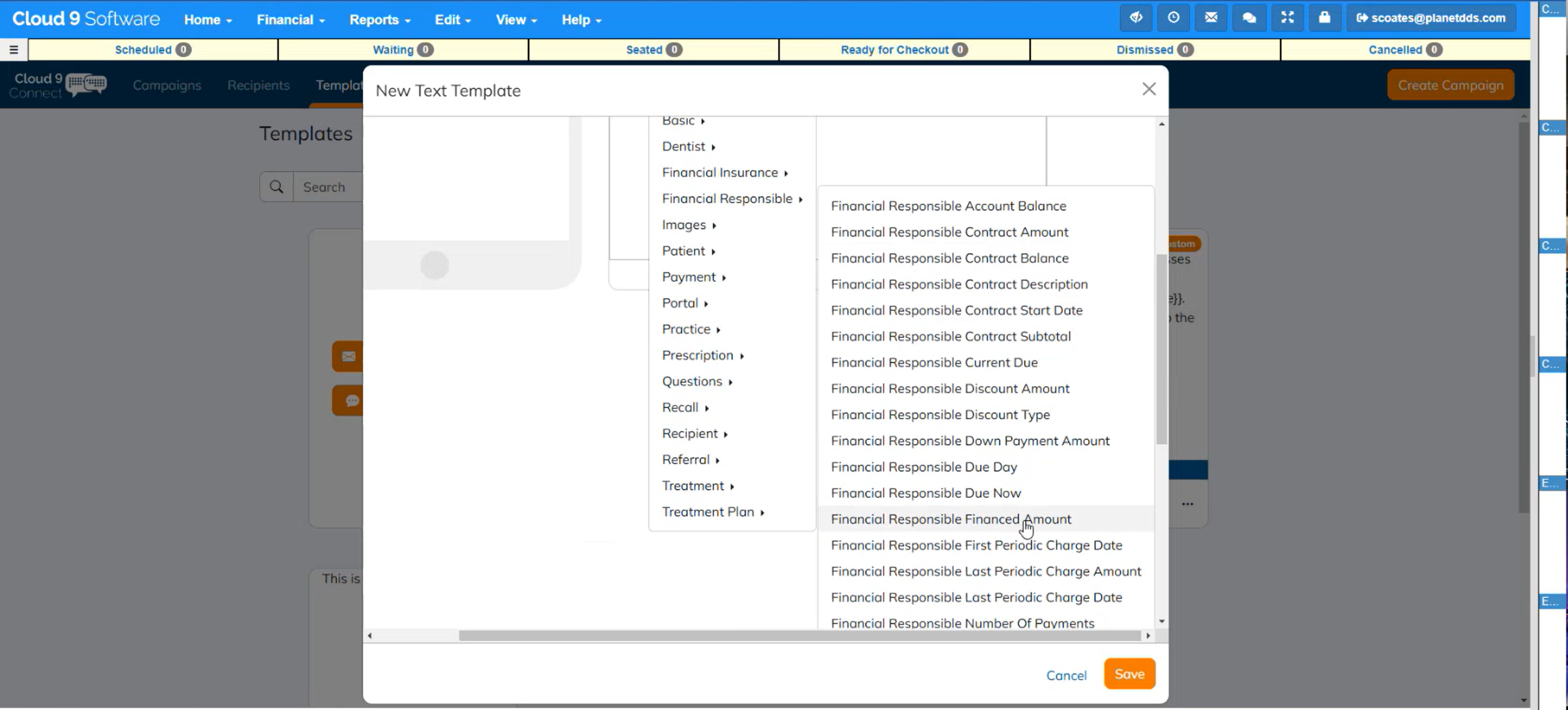
Task: Click the hamburger menu icon beside Scheduled
Action: pyautogui.click(x=14, y=50)
